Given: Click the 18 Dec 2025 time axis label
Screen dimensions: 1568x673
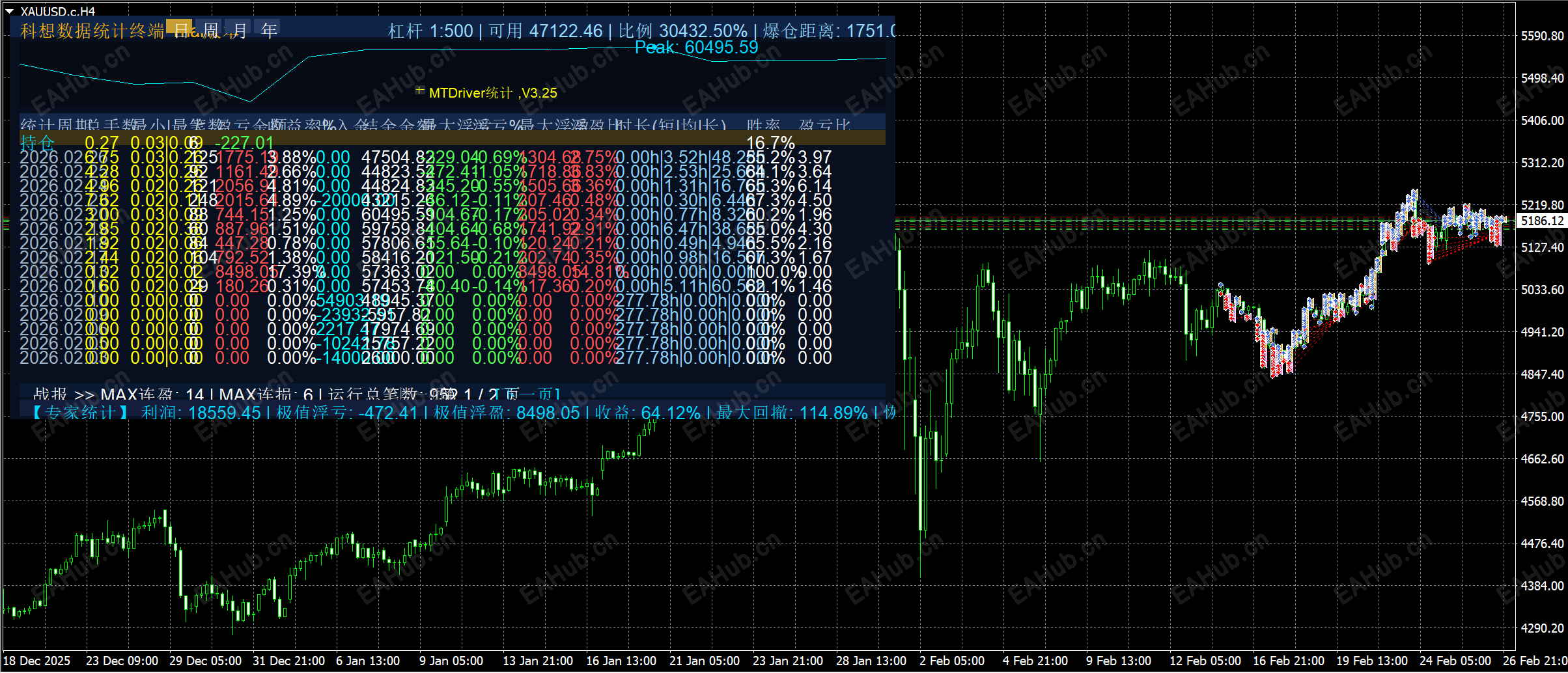Looking at the screenshot, I should coord(37,661).
